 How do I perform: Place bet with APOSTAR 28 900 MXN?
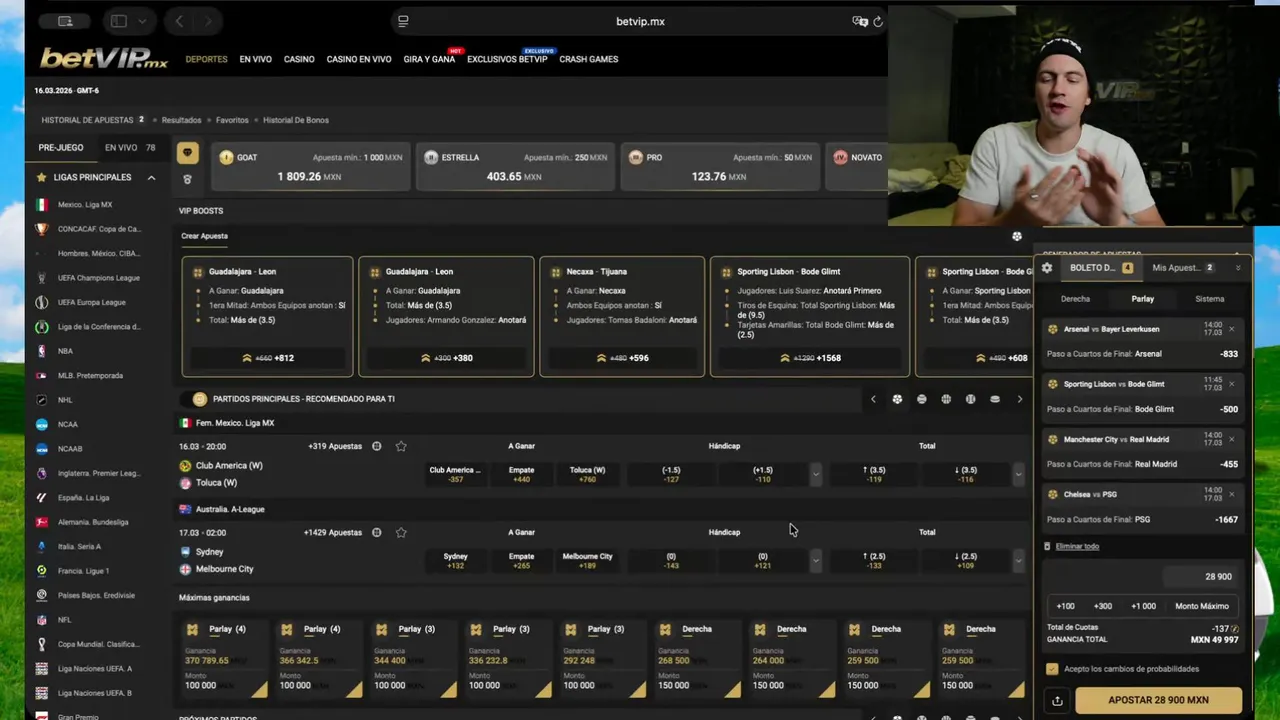pyautogui.click(x=1158, y=700)
